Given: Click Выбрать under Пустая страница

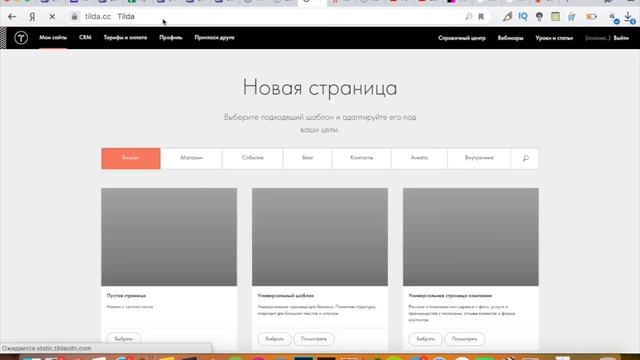Looking at the screenshot, I should (x=124, y=339).
